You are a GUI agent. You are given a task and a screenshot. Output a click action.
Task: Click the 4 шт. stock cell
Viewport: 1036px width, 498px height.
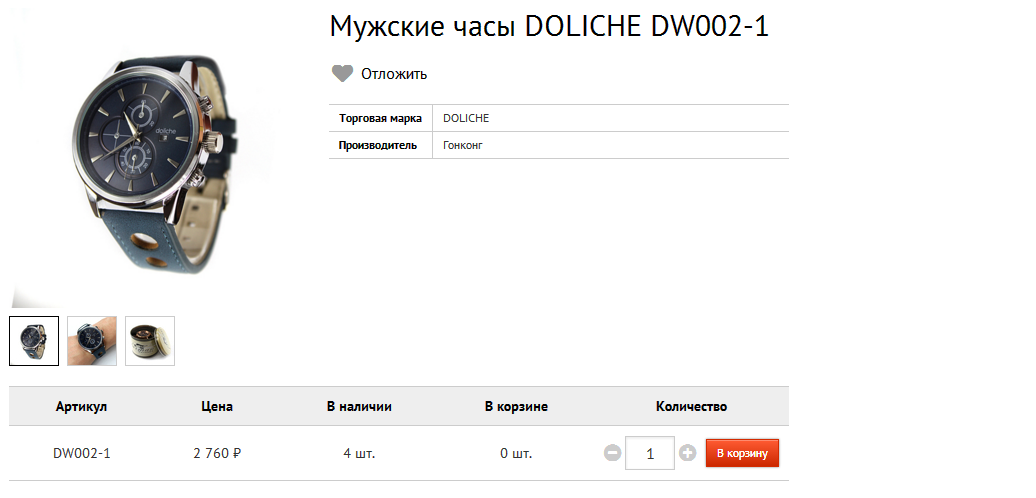click(x=359, y=454)
